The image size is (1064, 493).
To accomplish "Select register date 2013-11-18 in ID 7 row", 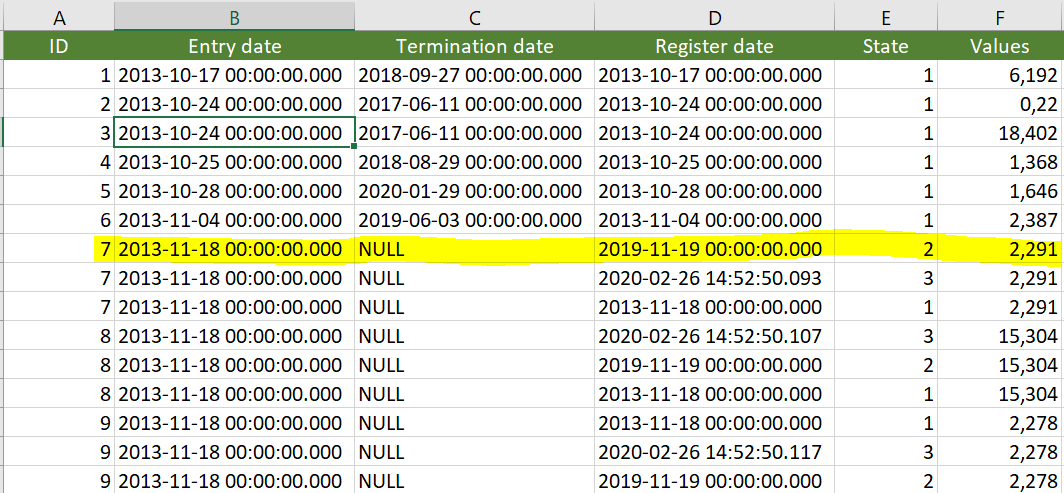I will pos(715,307).
